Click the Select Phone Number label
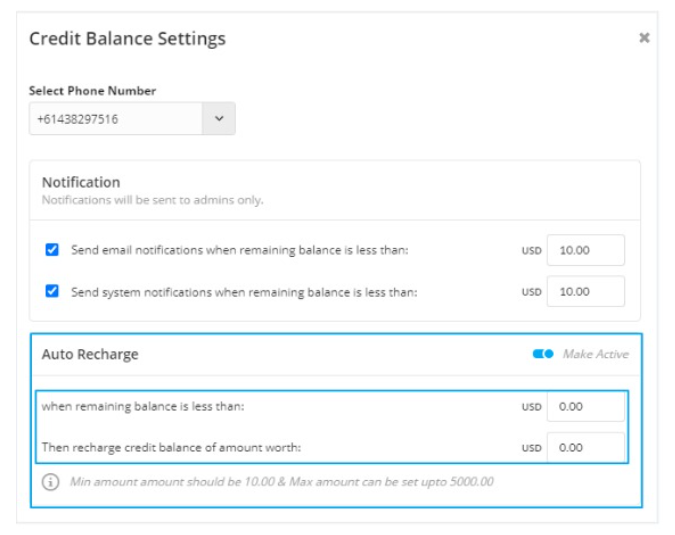This screenshot has height=535, width=675. (x=93, y=91)
